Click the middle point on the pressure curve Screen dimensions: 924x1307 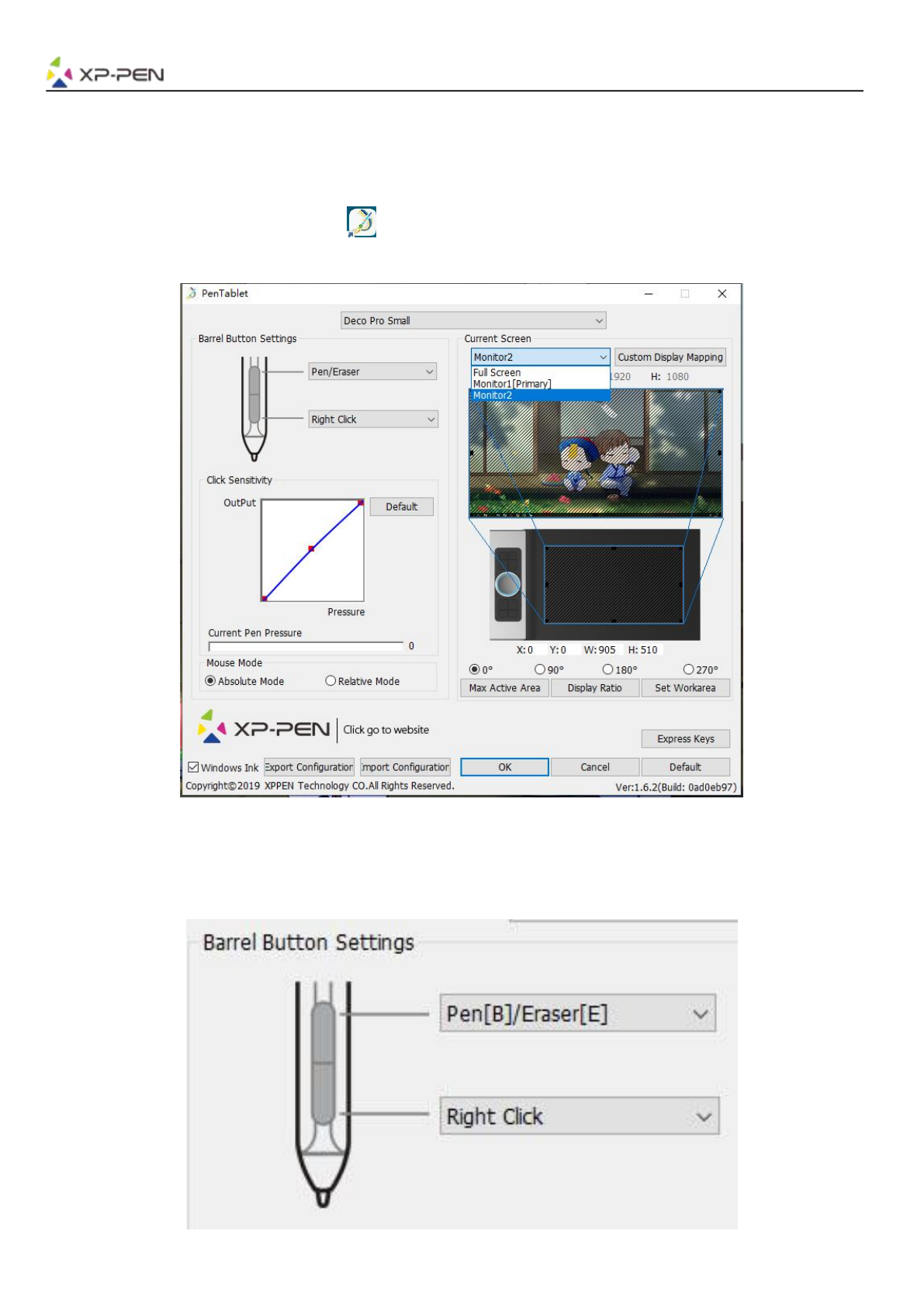pyautogui.click(x=311, y=548)
